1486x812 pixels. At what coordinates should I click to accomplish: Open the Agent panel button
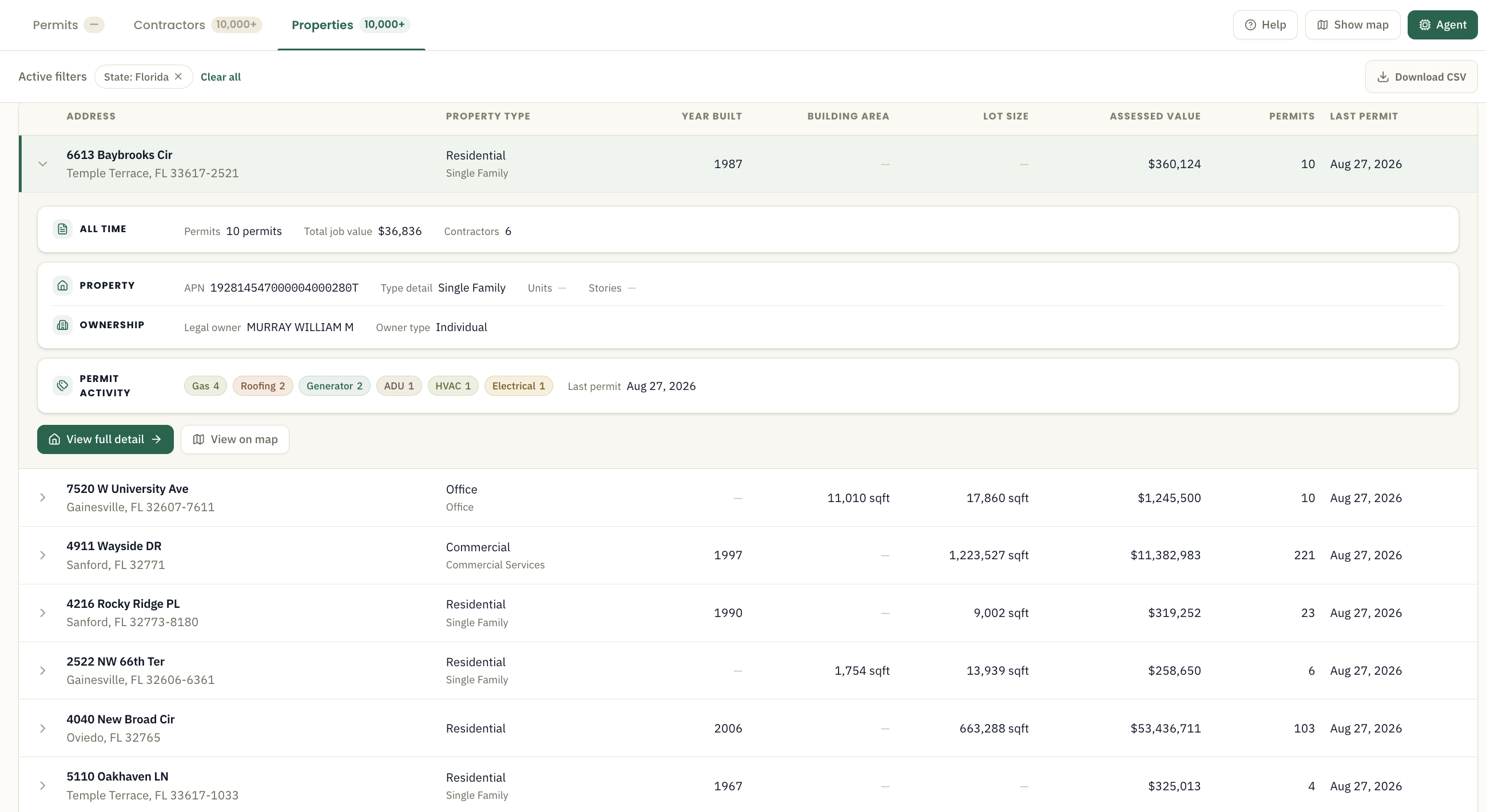click(x=1442, y=25)
